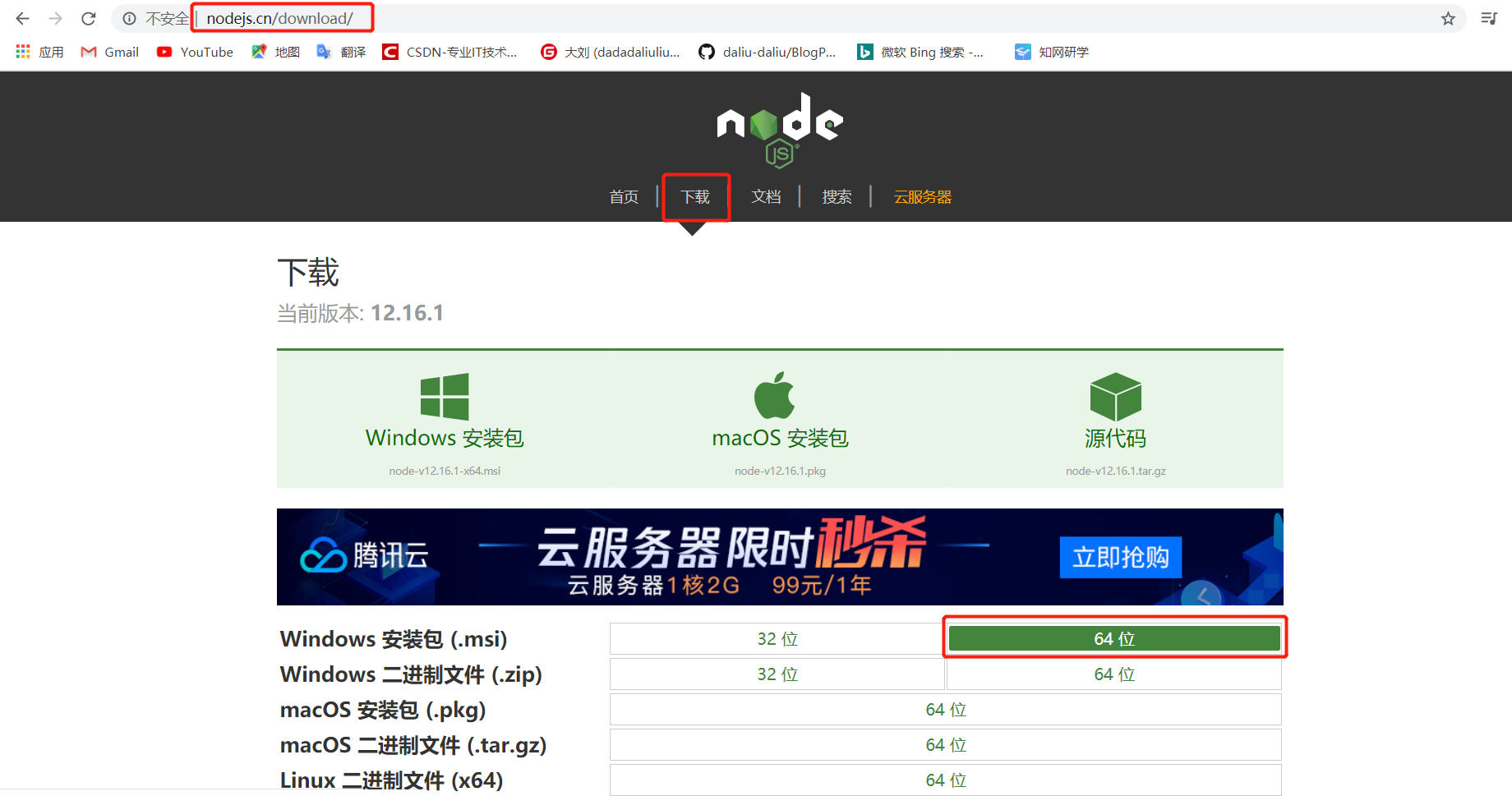The height and width of the screenshot is (796, 1512).
Task: Click the Linux 二进制文件 (x64) row label
Action: click(x=391, y=780)
